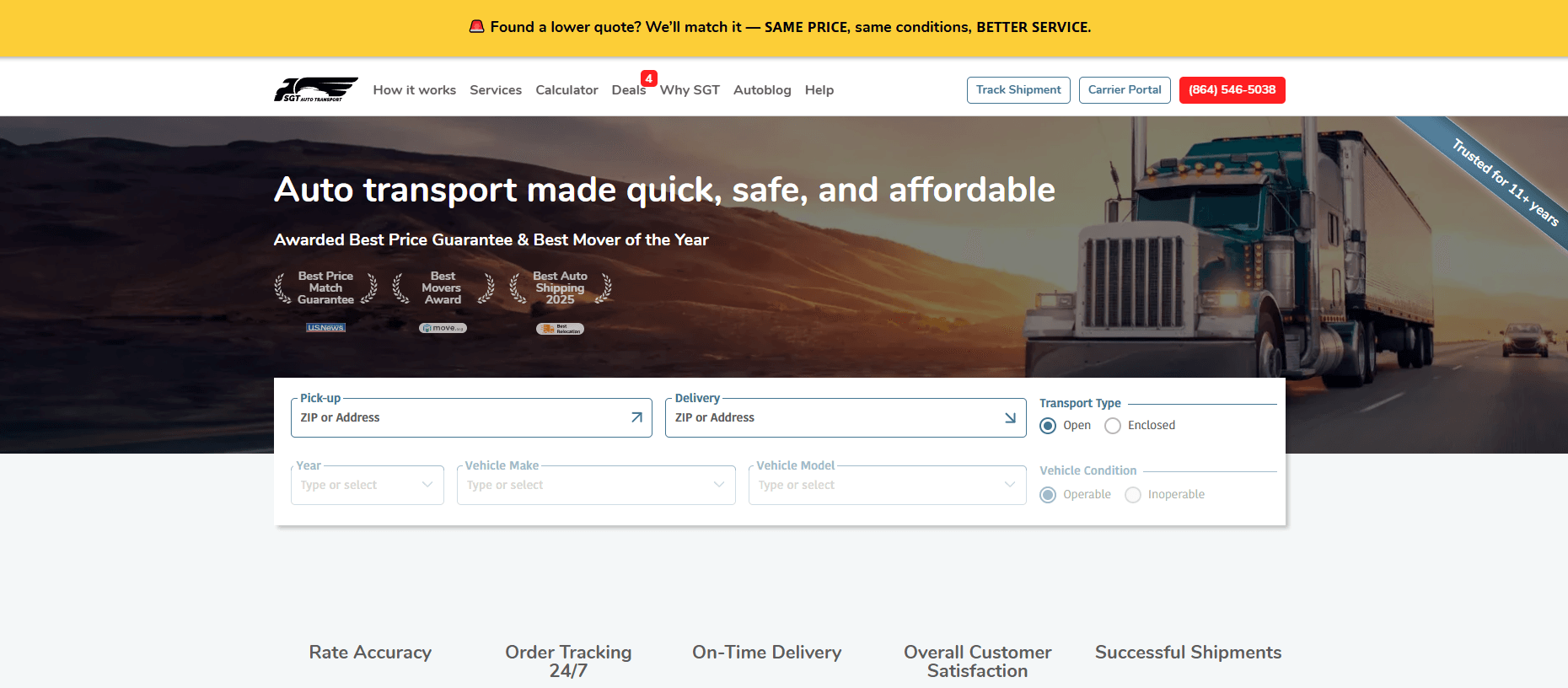
Task: Expand the Vehicle Model dropdown
Action: [x=886, y=485]
